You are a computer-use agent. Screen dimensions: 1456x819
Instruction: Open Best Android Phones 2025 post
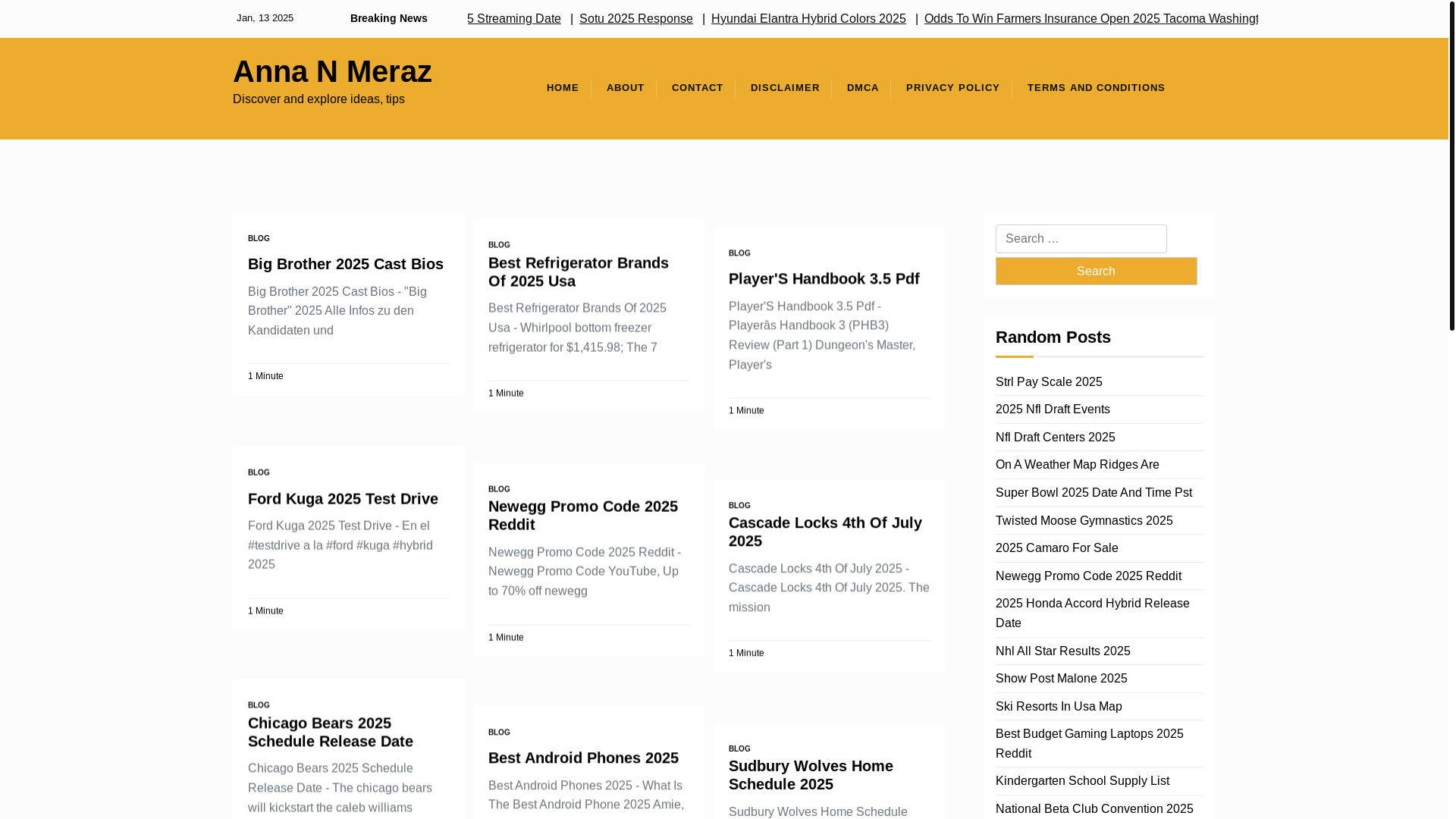coord(583,758)
